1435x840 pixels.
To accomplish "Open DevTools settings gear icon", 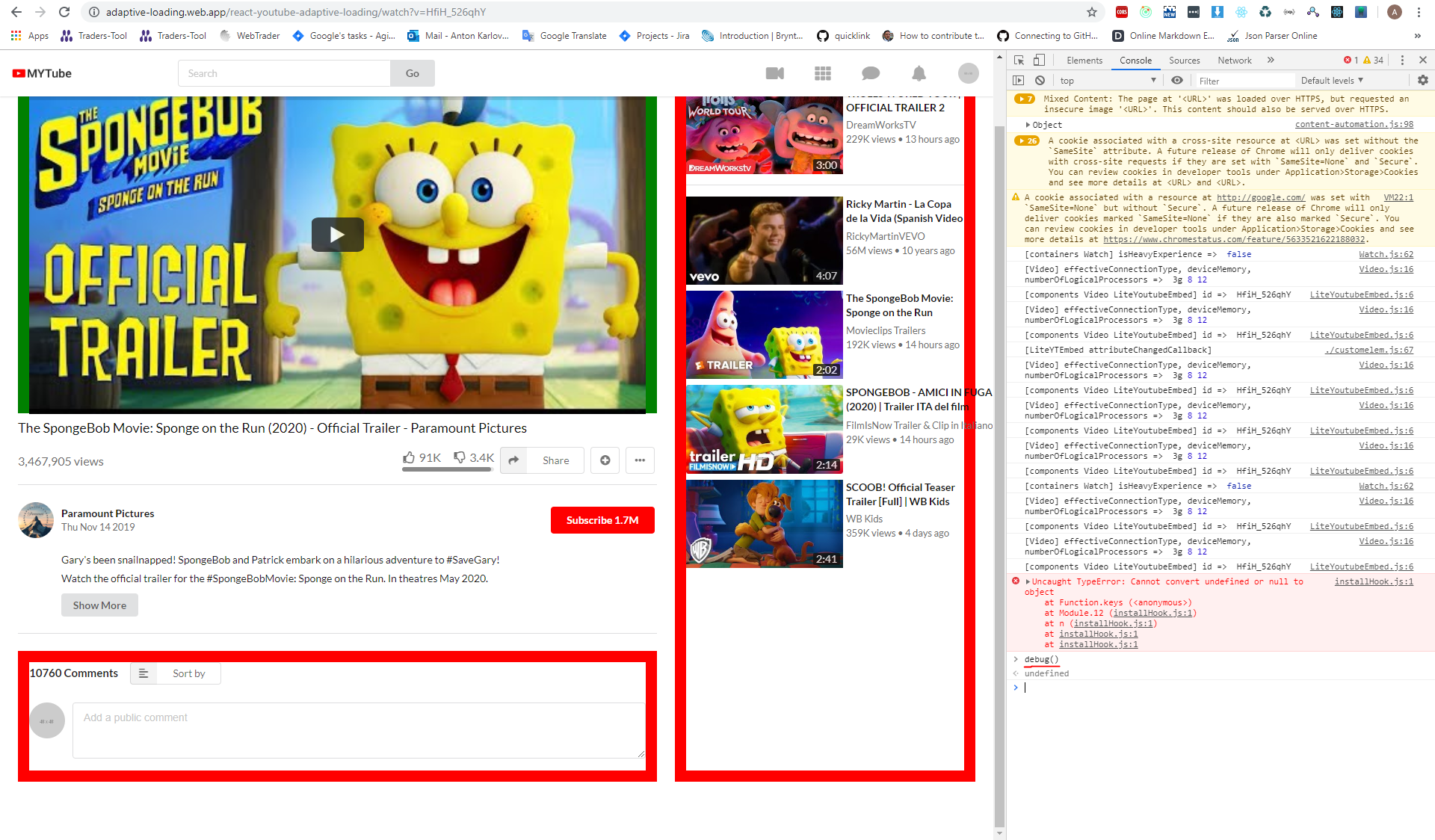I will point(1423,80).
